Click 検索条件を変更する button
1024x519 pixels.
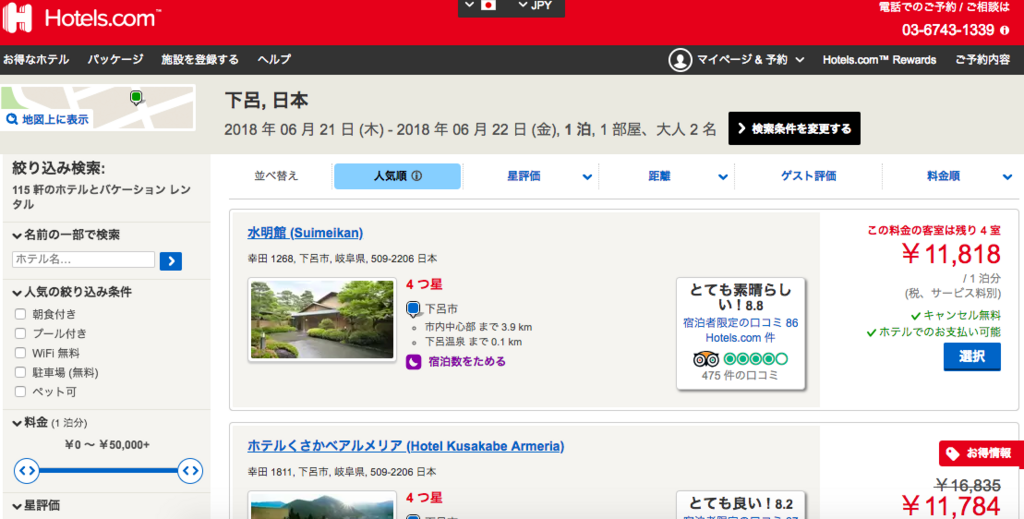(x=794, y=129)
